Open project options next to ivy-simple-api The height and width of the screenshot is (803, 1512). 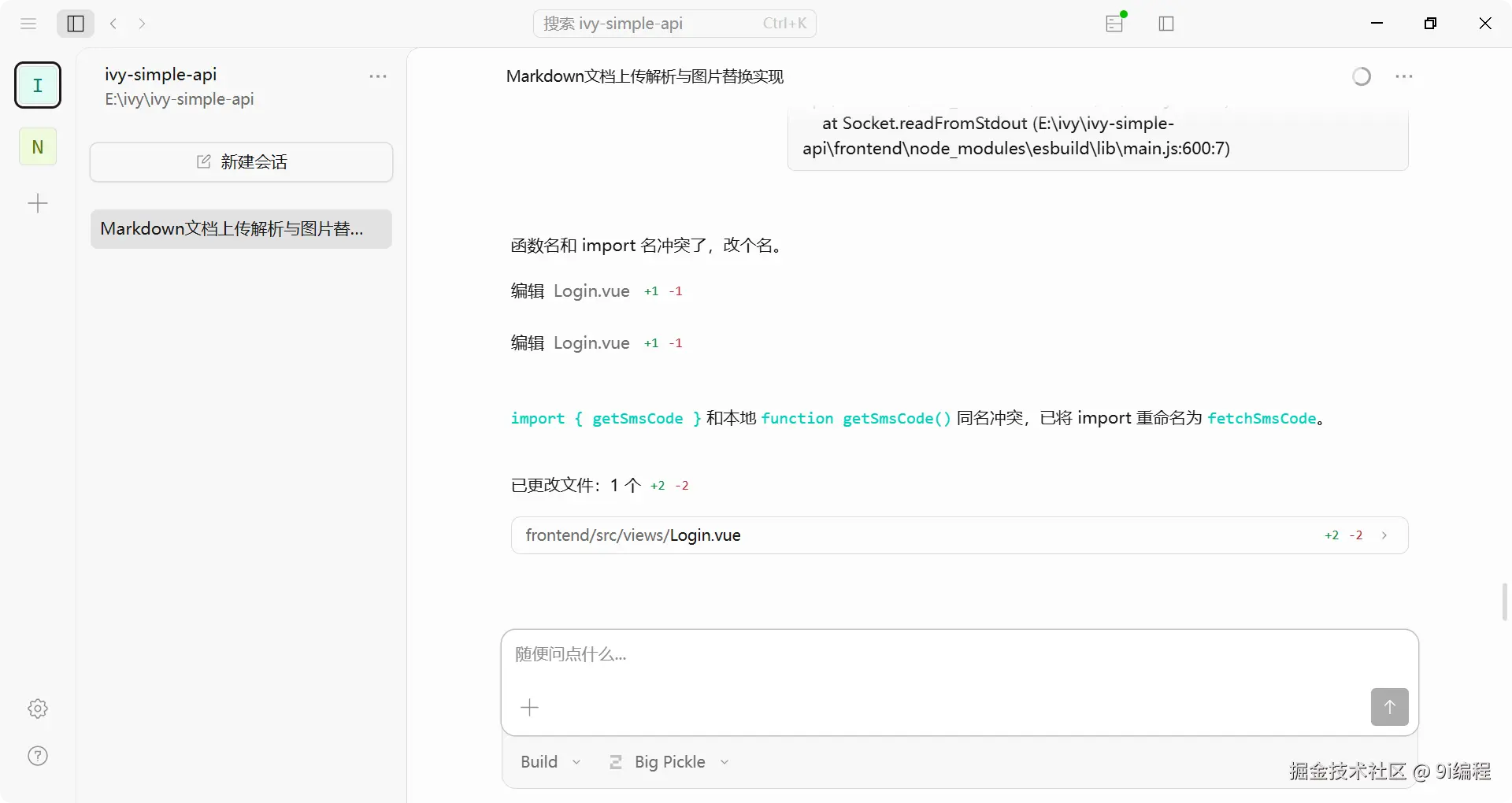click(x=378, y=76)
